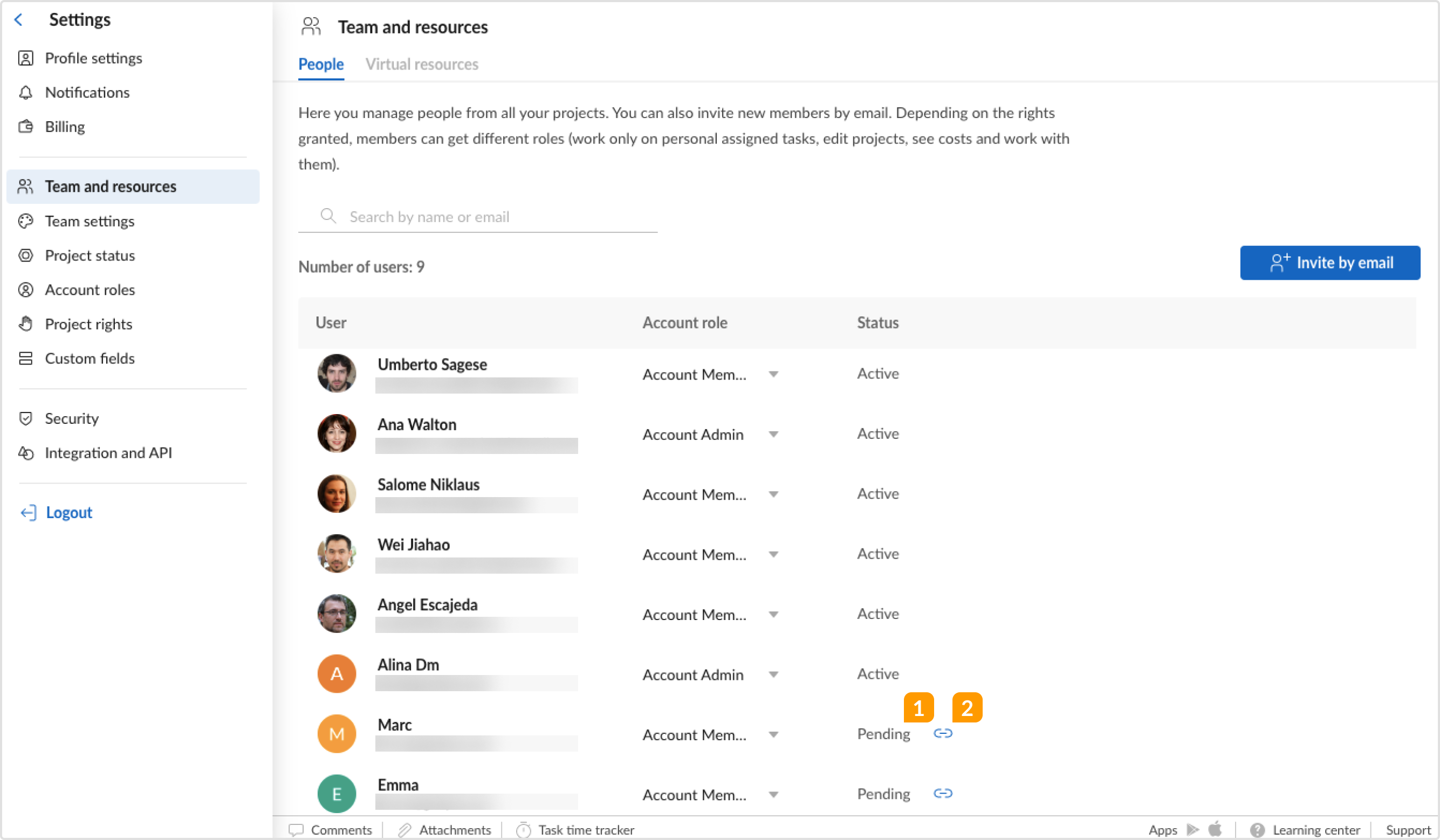Image resolution: width=1440 pixels, height=840 pixels.
Task: Click the Logout link
Action: tap(68, 512)
